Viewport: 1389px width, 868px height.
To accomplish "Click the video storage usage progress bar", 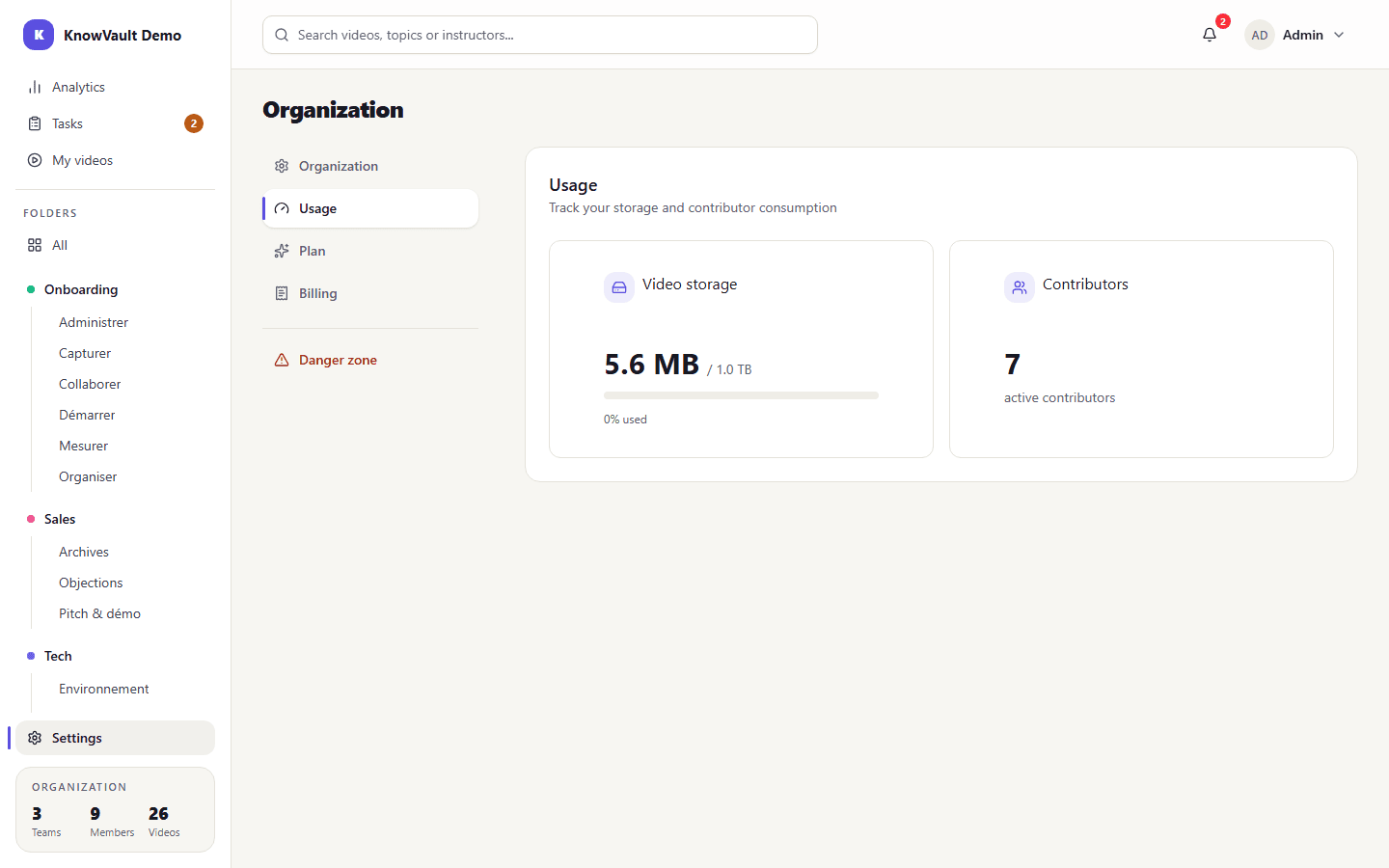I will pos(741,395).
